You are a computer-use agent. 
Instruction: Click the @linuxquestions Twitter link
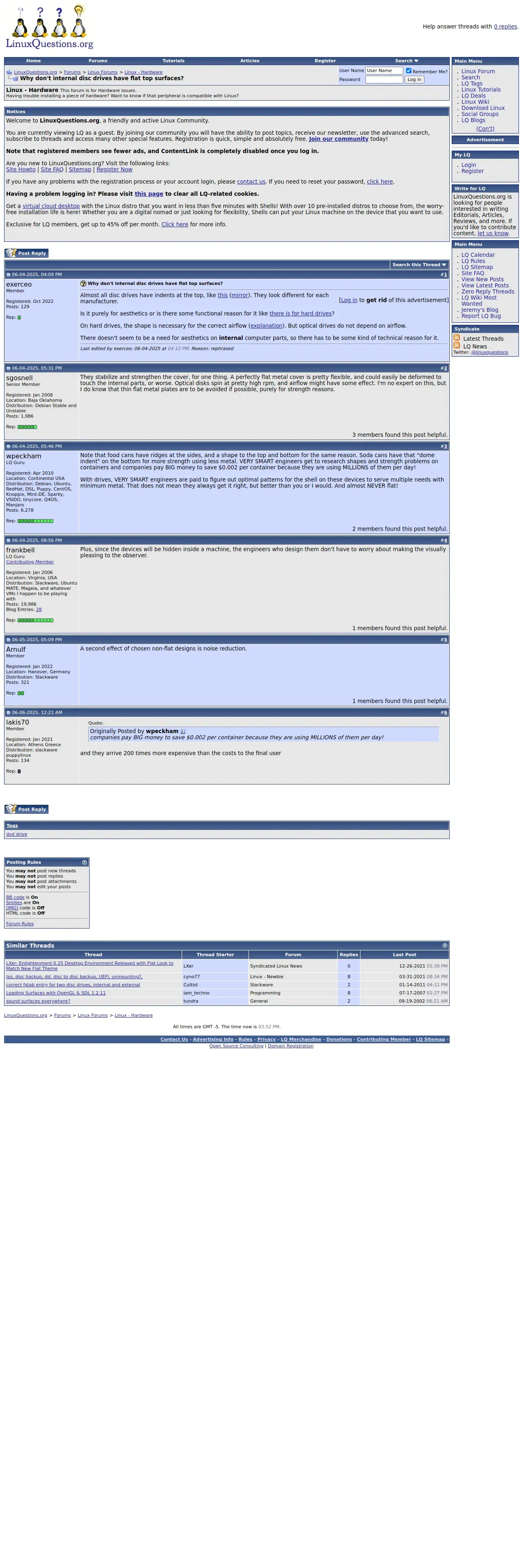tap(490, 353)
